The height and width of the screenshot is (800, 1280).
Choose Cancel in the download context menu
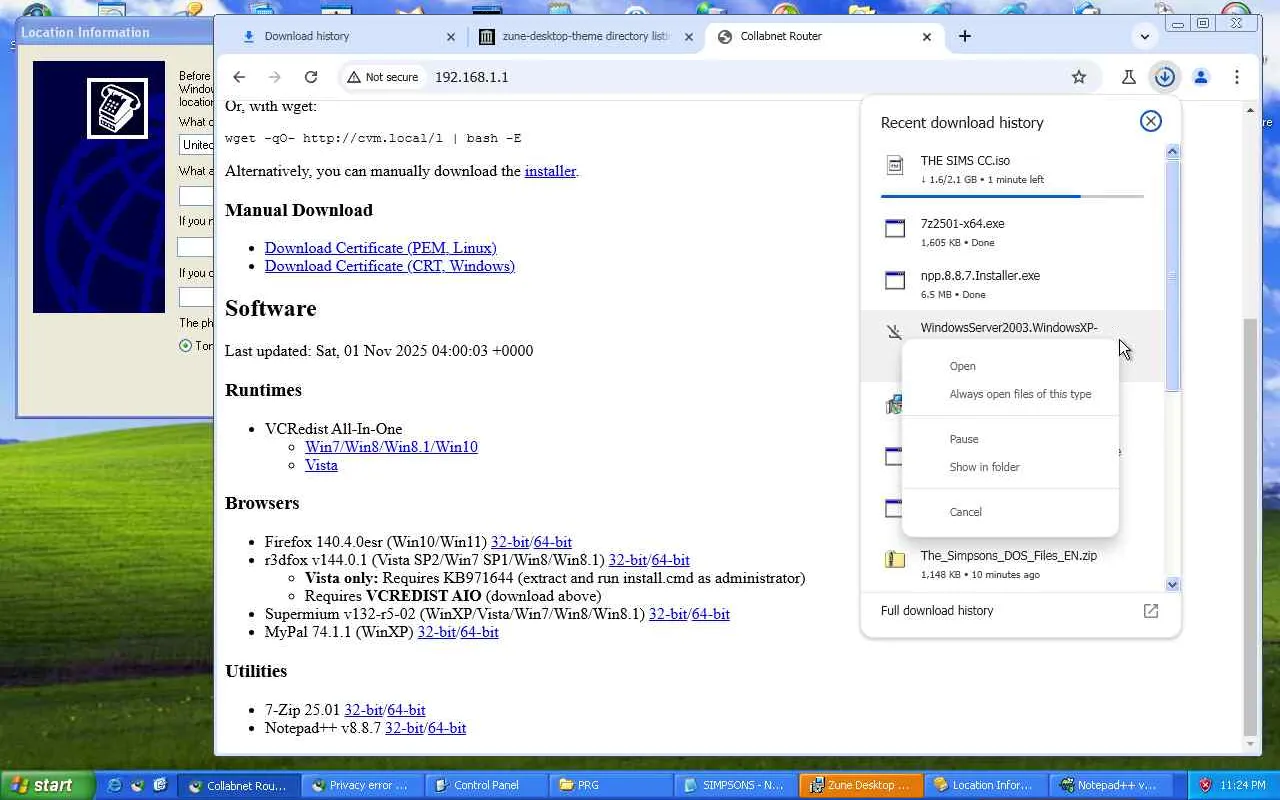1010,512
